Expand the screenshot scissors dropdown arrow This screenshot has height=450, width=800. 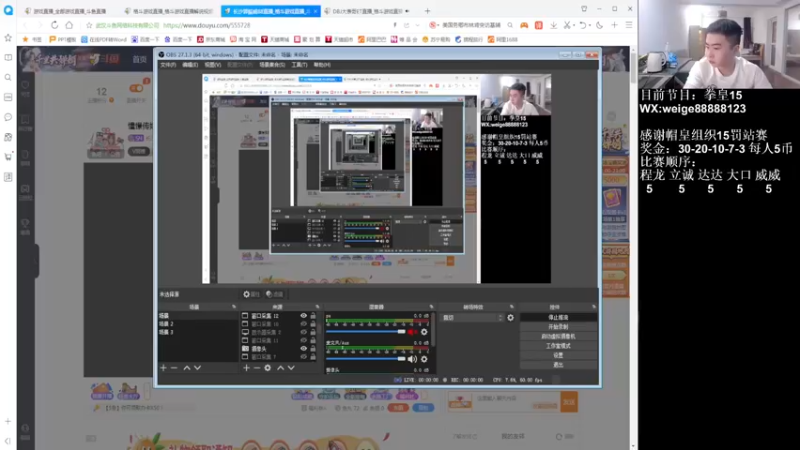(573, 25)
